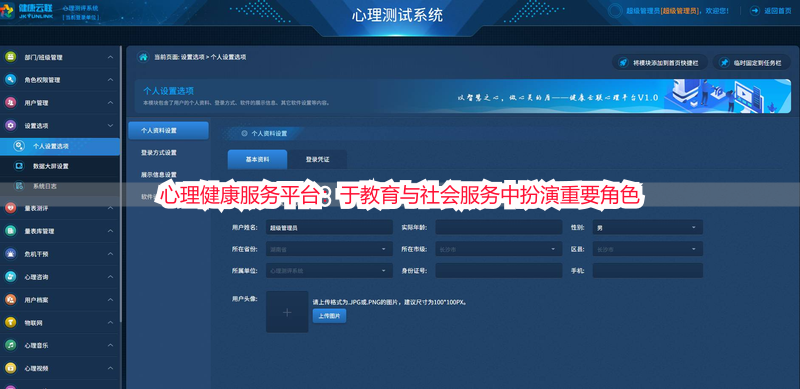Expand the 危机干预 chevron
The width and height of the screenshot is (800, 389).
click(111, 254)
